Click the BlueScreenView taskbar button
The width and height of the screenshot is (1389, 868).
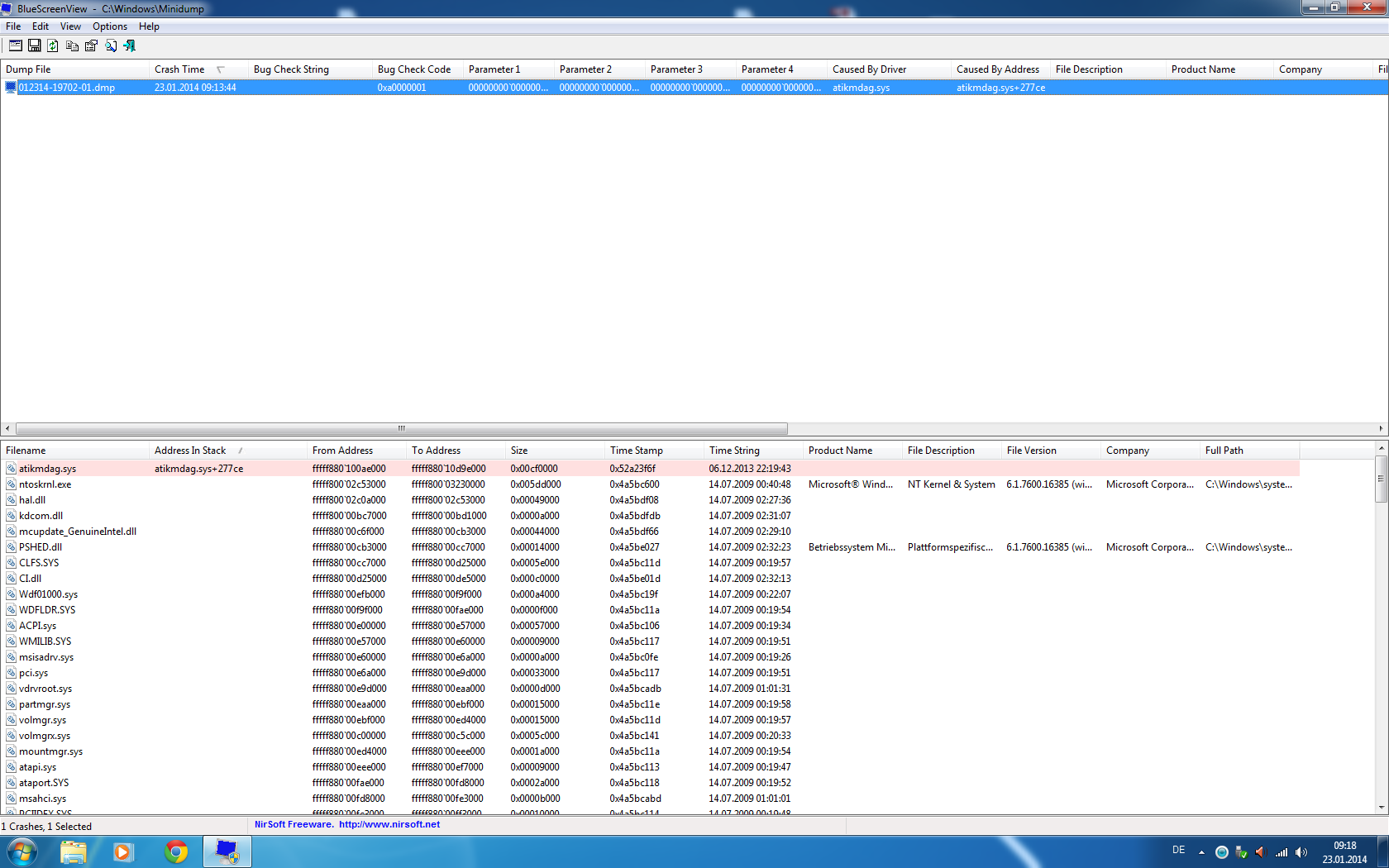[x=227, y=851]
